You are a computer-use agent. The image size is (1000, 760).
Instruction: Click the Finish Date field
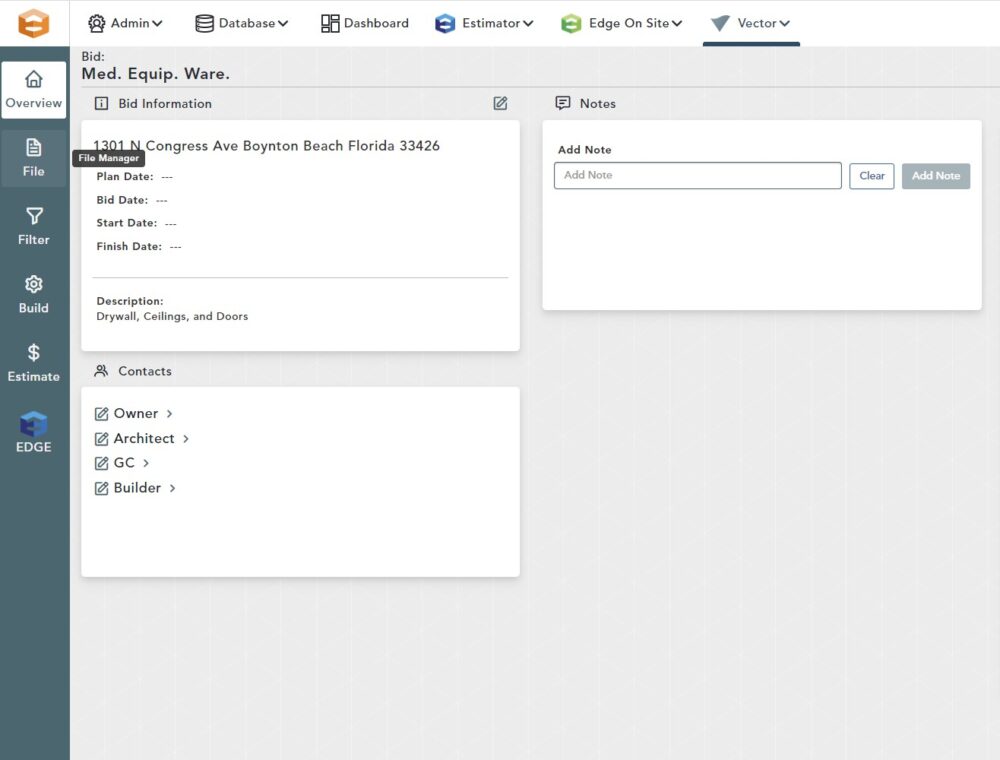139,247
